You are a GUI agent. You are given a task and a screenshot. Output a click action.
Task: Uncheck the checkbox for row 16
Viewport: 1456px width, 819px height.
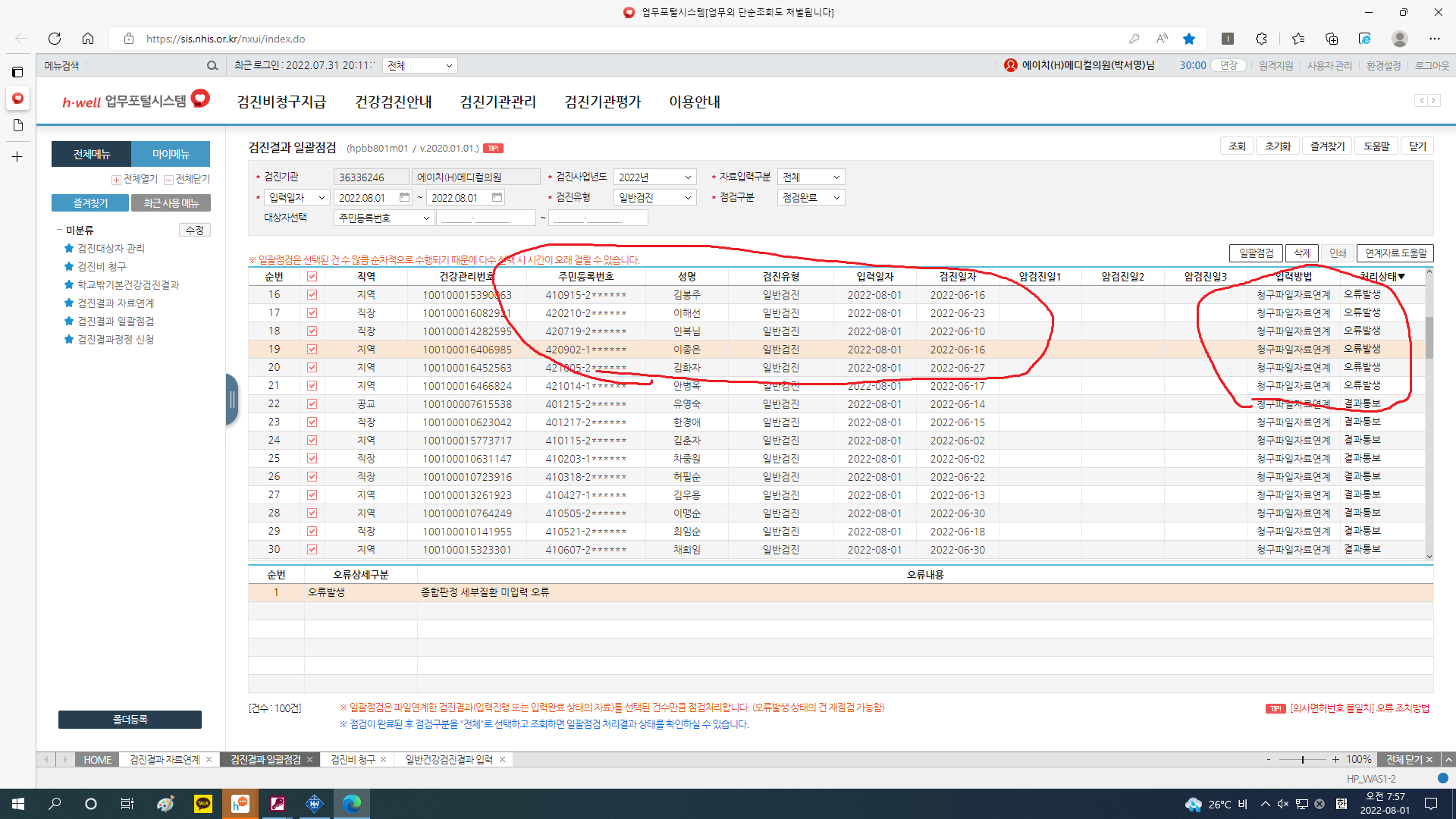pyautogui.click(x=312, y=295)
